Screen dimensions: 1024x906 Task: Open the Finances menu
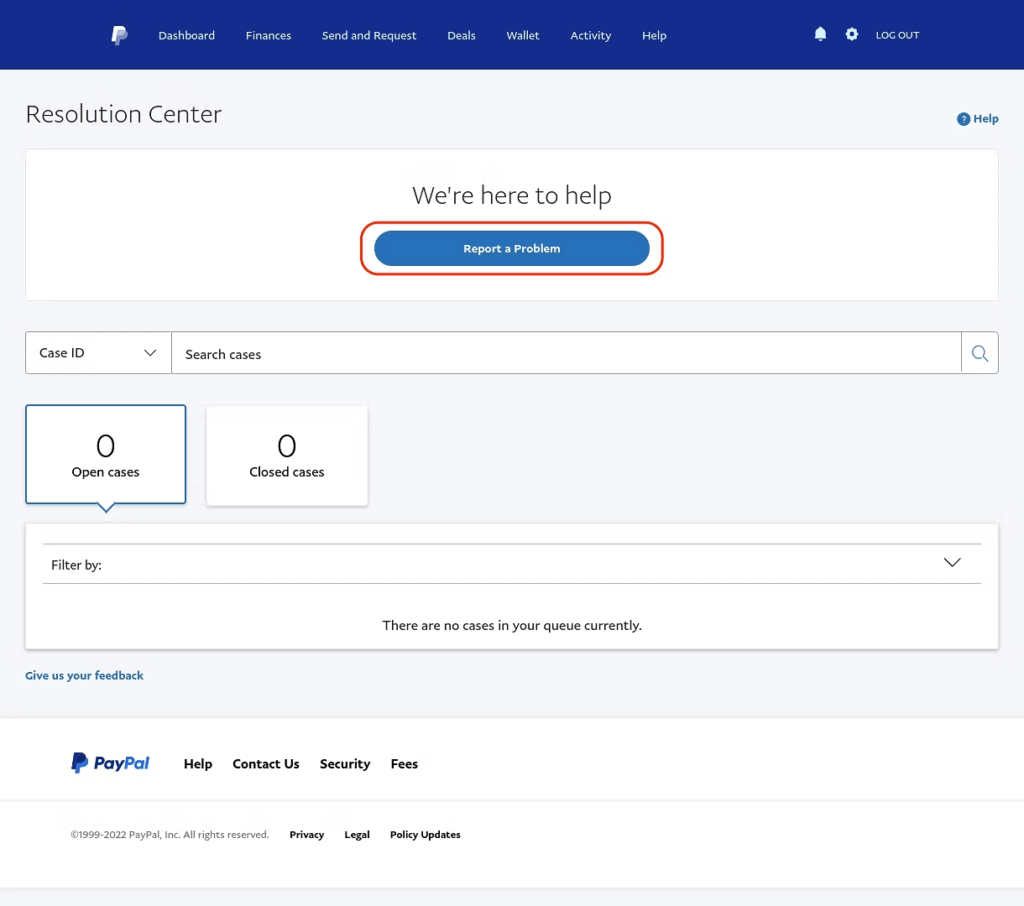268,35
